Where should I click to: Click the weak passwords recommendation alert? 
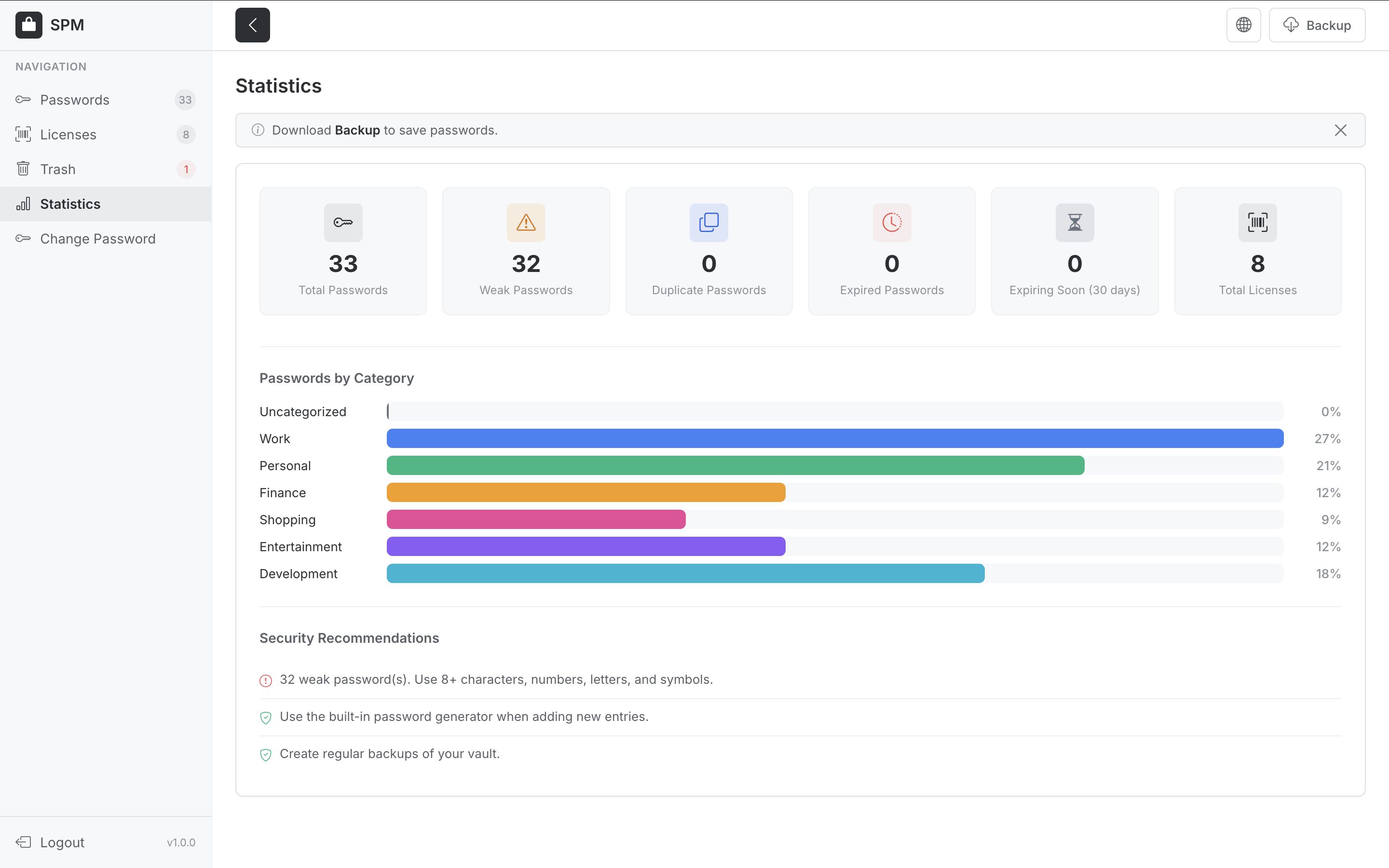(x=495, y=680)
